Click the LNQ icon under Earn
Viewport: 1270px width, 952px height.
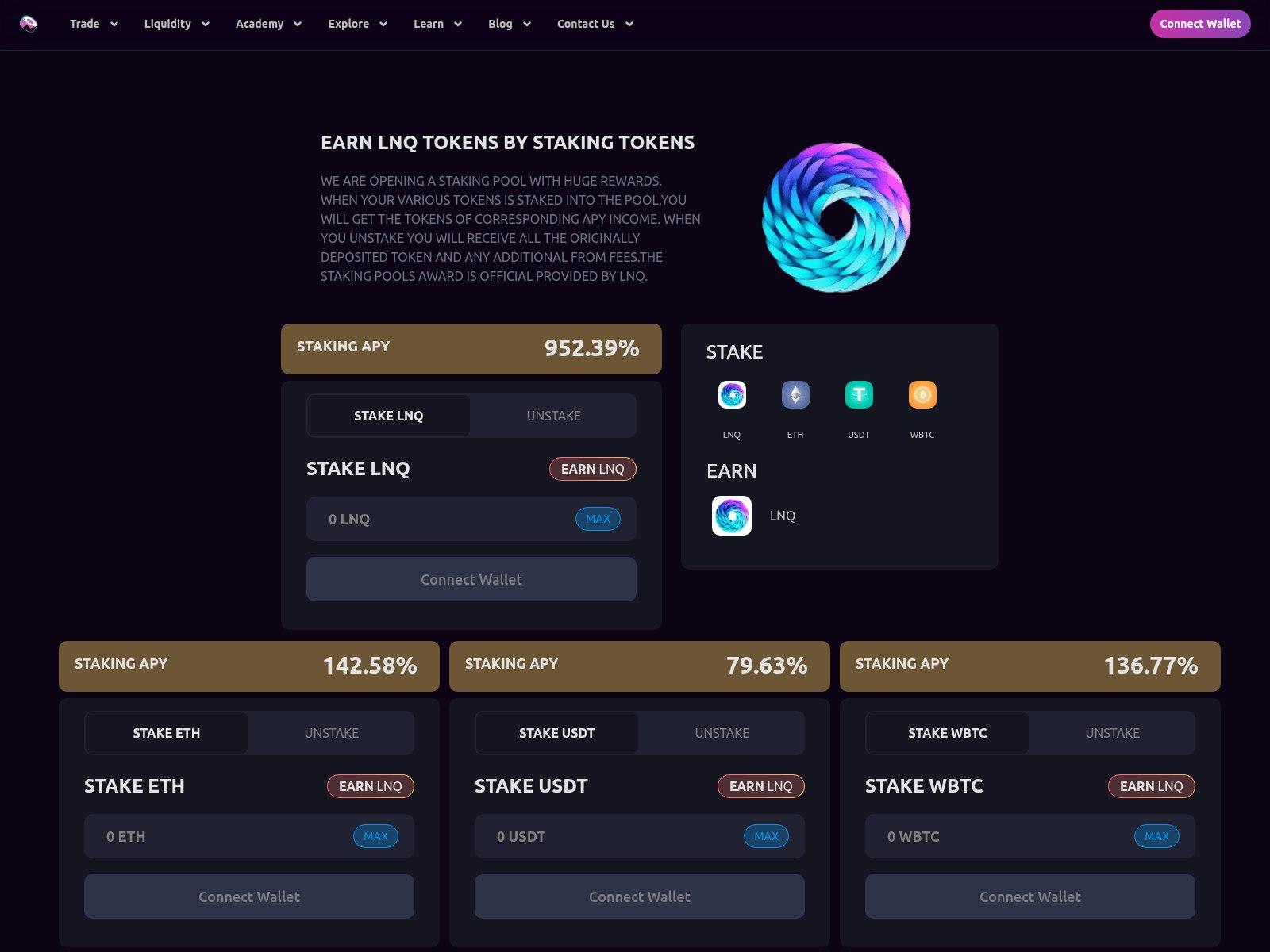(732, 516)
